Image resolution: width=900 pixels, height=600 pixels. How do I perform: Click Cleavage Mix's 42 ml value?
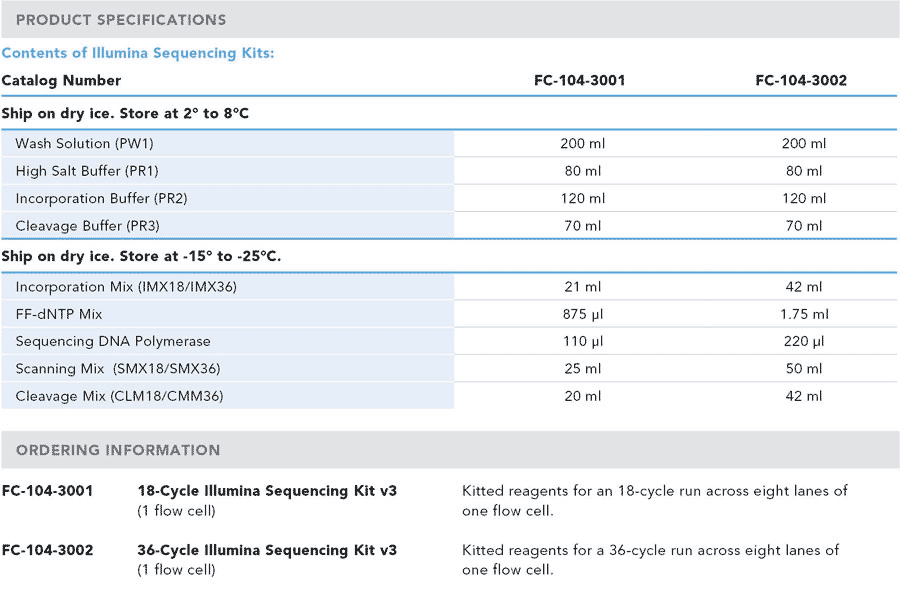pyautogui.click(x=804, y=396)
